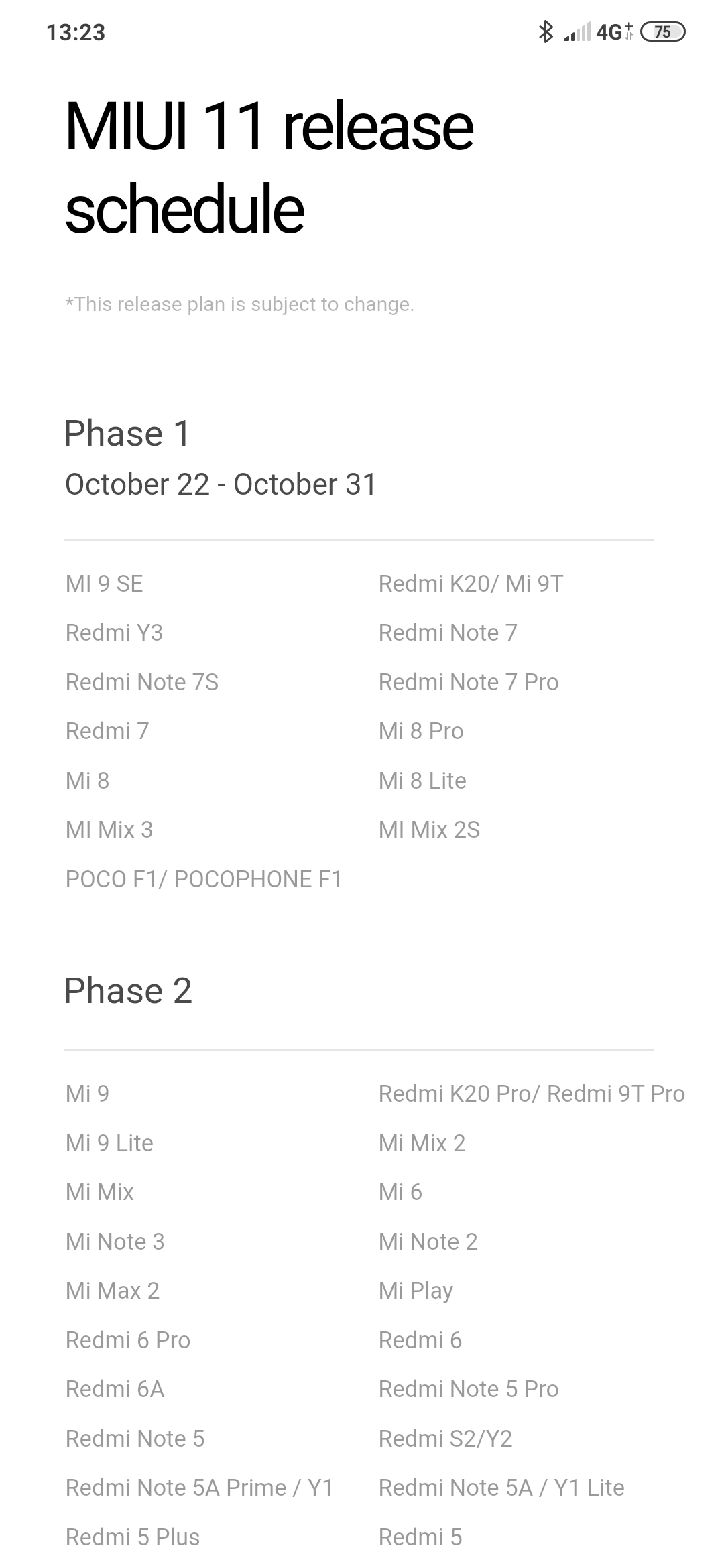This screenshot has width=724, height=1568.
Task: Tap the MIUI 11 release schedule title
Action: [269, 168]
